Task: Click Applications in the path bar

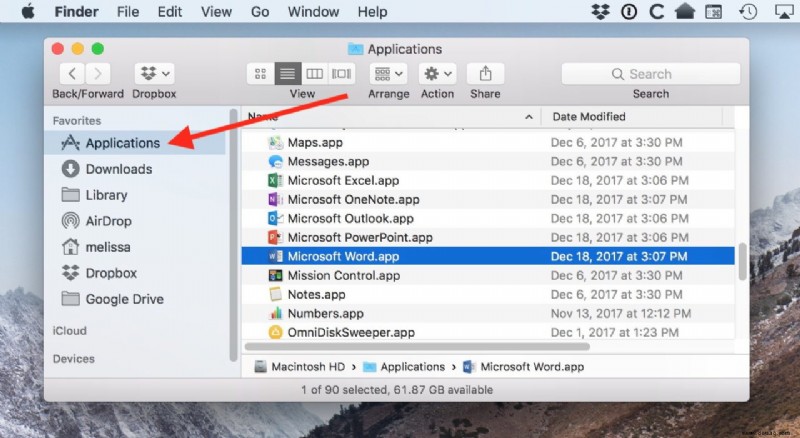Action: [x=404, y=367]
